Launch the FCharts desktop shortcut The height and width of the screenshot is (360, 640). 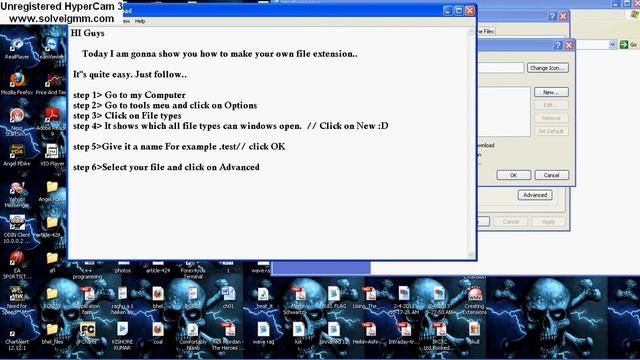click(87, 330)
